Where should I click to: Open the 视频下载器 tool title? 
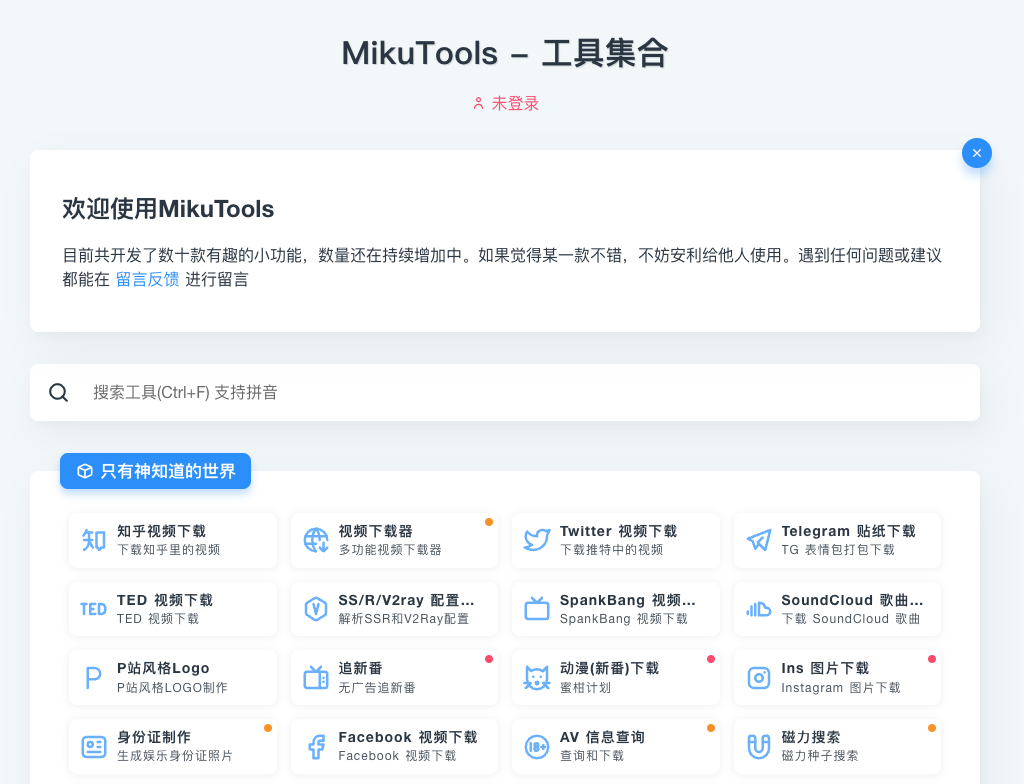pyautogui.click(x=376, y=531)
